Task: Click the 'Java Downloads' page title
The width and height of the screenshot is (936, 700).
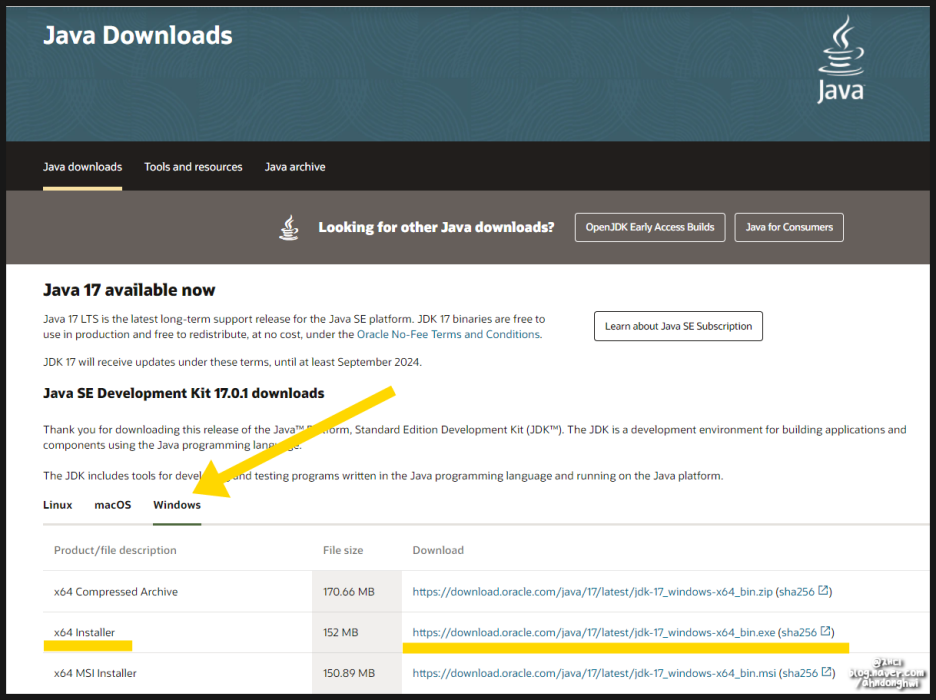Action: pos(138,36)
